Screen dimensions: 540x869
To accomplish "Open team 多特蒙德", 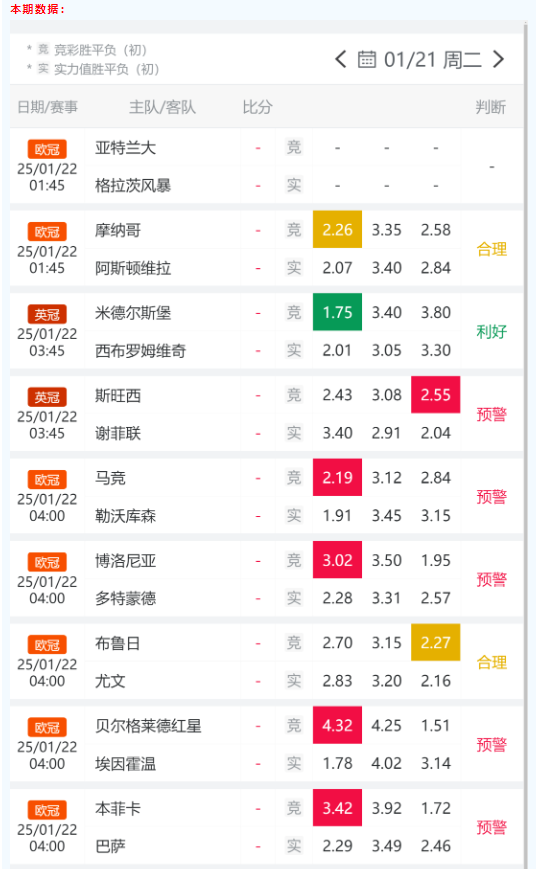I will tap(125, 598).
